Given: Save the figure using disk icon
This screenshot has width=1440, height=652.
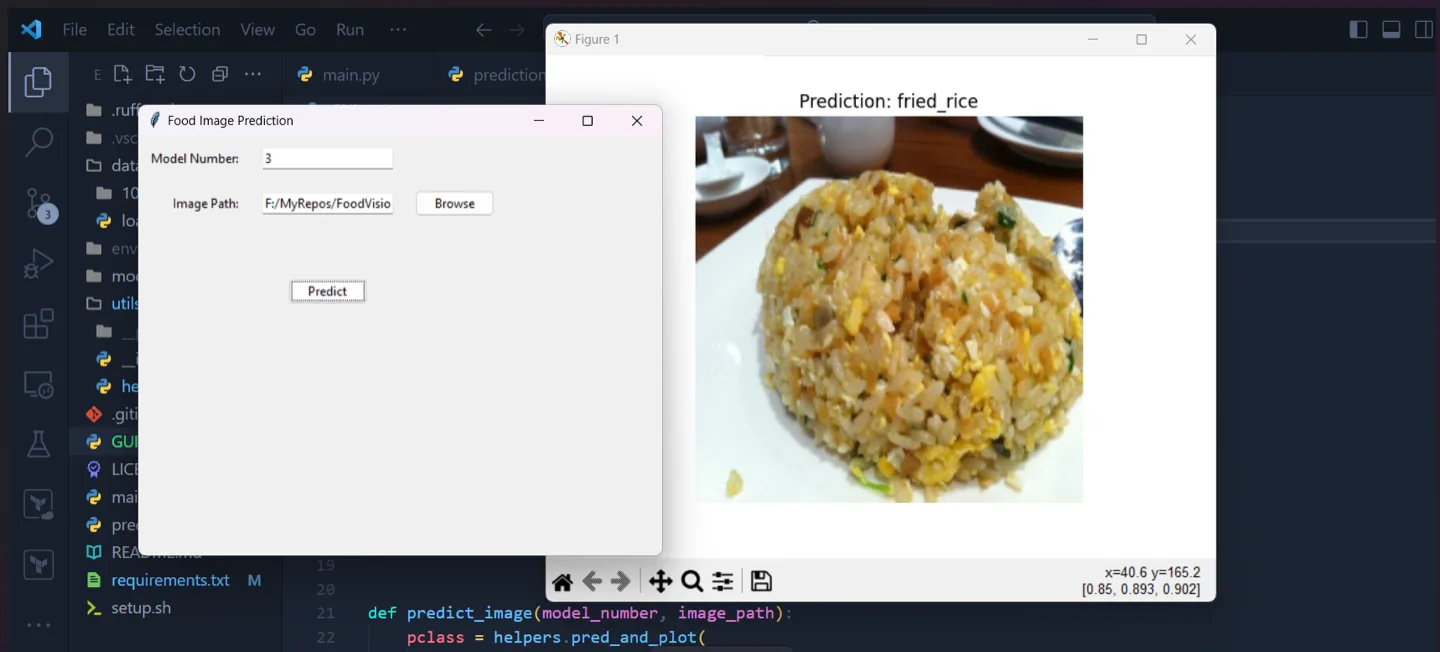Looking at the screenshot, I should (x=761, y=581).
